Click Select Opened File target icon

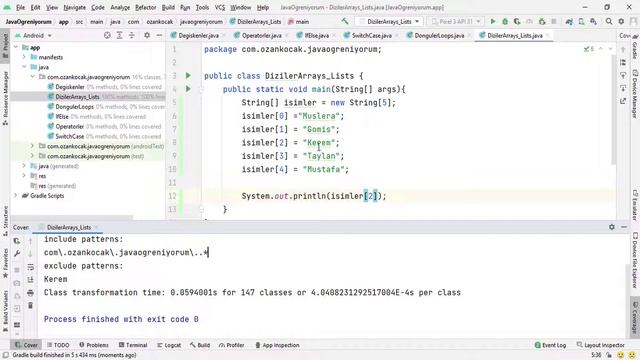tap(107, 36)
